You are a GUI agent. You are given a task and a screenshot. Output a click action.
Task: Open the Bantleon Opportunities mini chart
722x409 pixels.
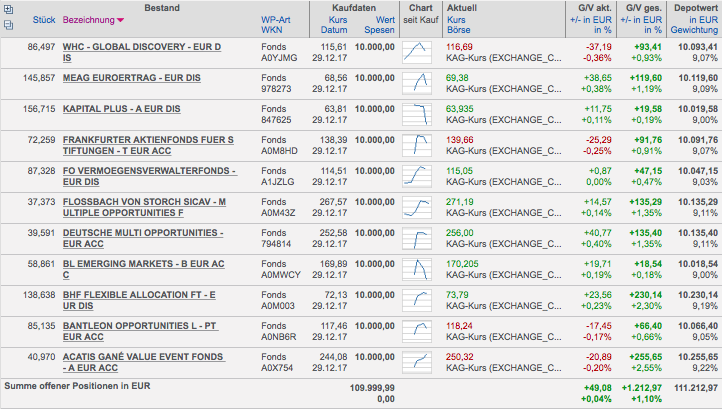tap(417, 331)
